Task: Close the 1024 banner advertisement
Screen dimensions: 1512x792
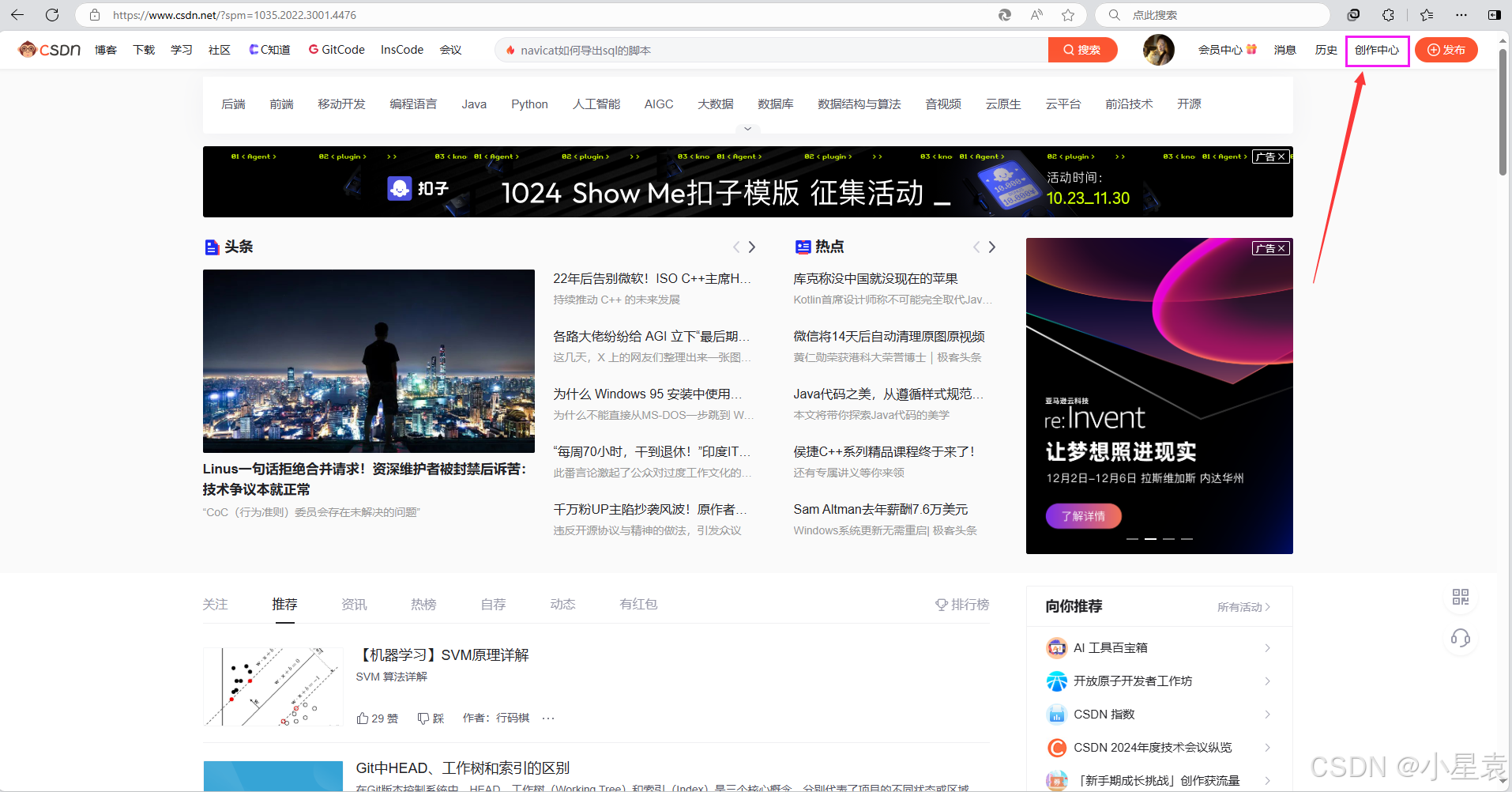Action: pyautogui.click(x=1281, y=157)
